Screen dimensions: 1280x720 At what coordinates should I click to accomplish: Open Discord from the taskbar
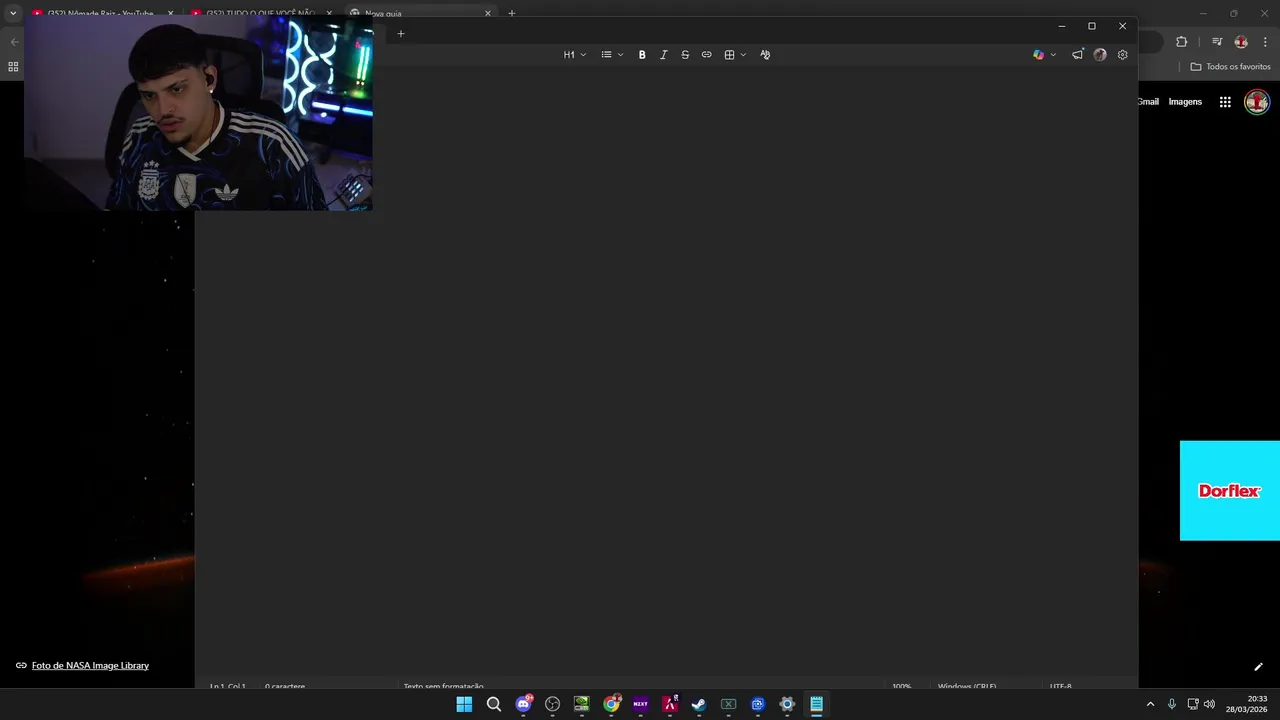tap(523, 704)
